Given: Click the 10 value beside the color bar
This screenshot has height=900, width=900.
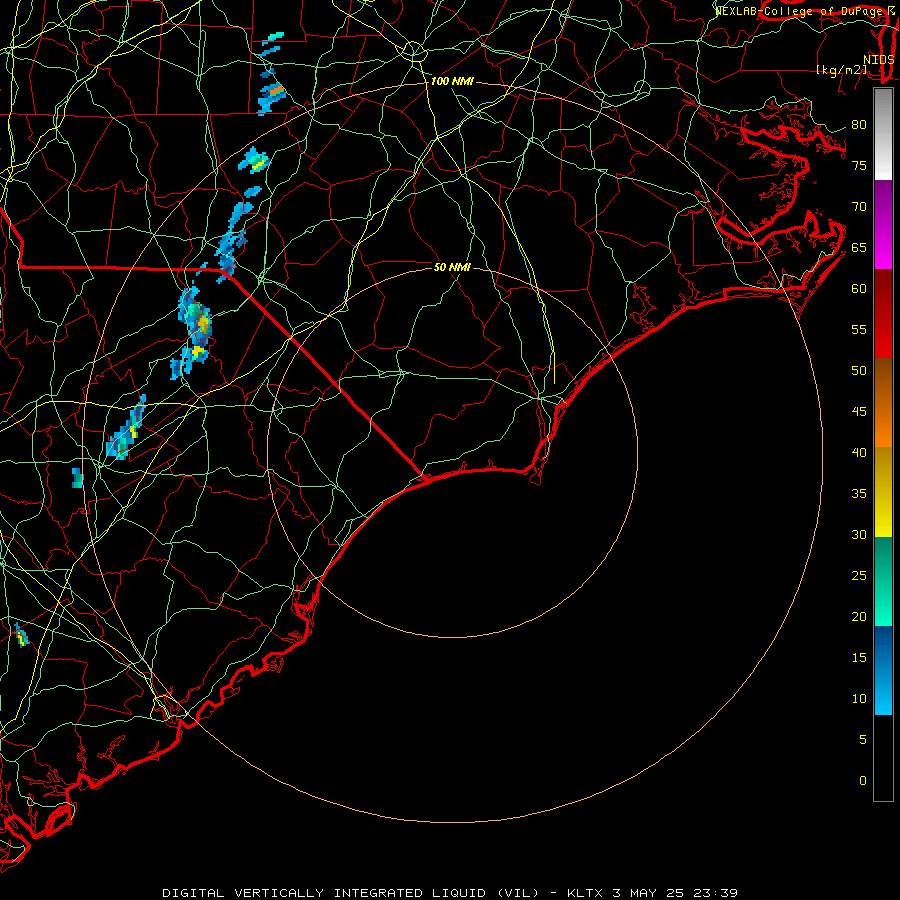Looking at the screenshot, I should point(859,699).
